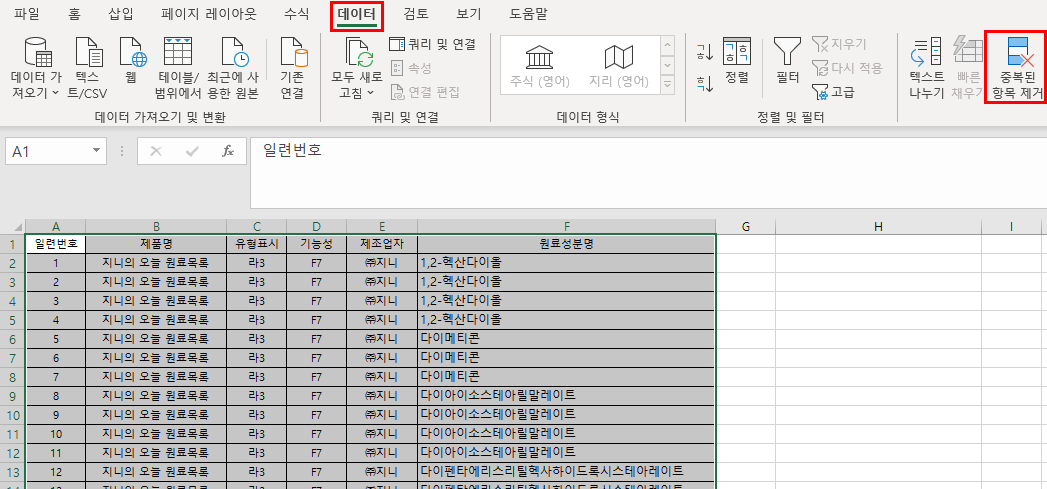Click the 속성 (Properties) command
This screenshot has height=489, width=1047.
[x=411, y=68]
